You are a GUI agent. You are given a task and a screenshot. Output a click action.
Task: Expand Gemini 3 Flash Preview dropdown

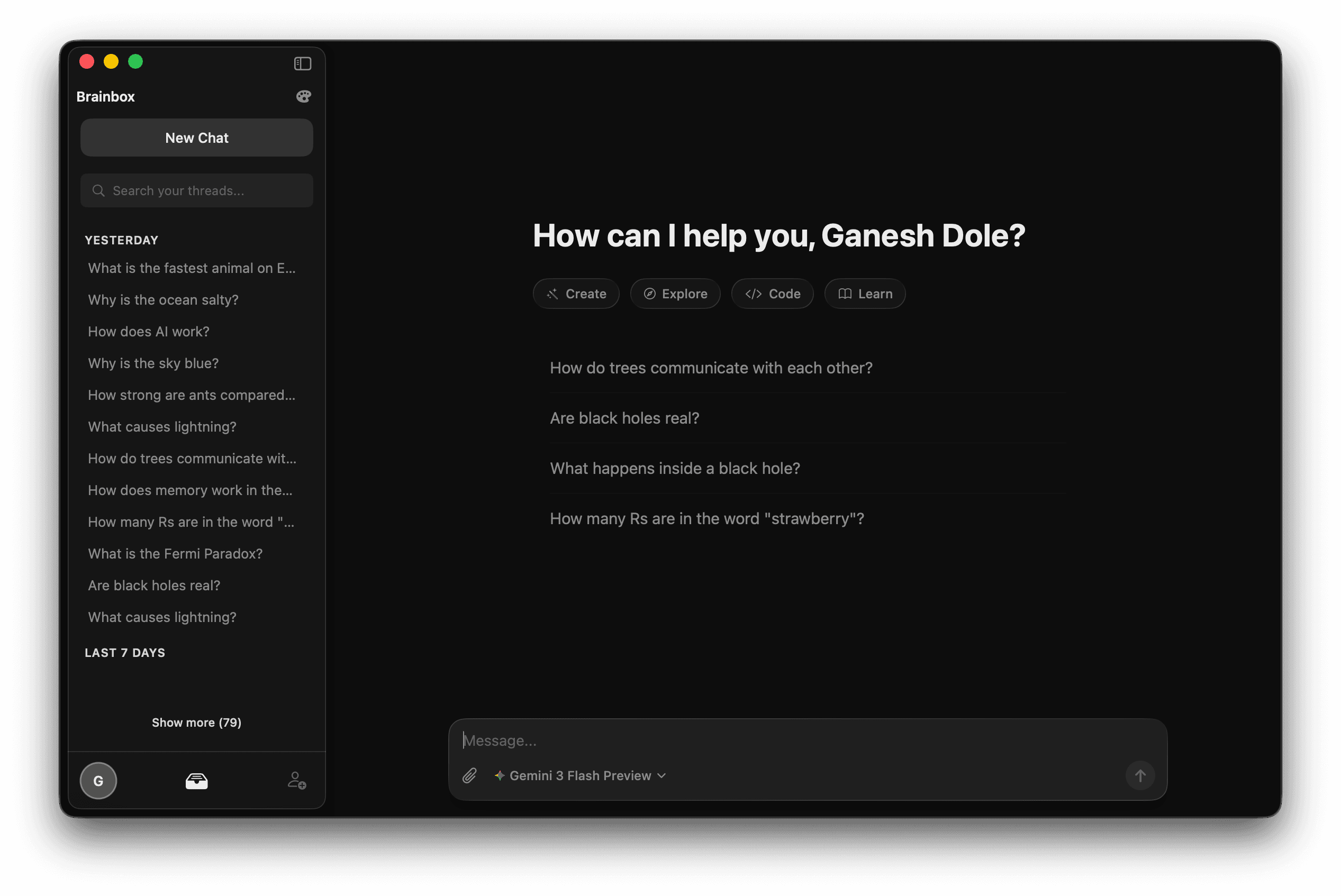[662, 775]
